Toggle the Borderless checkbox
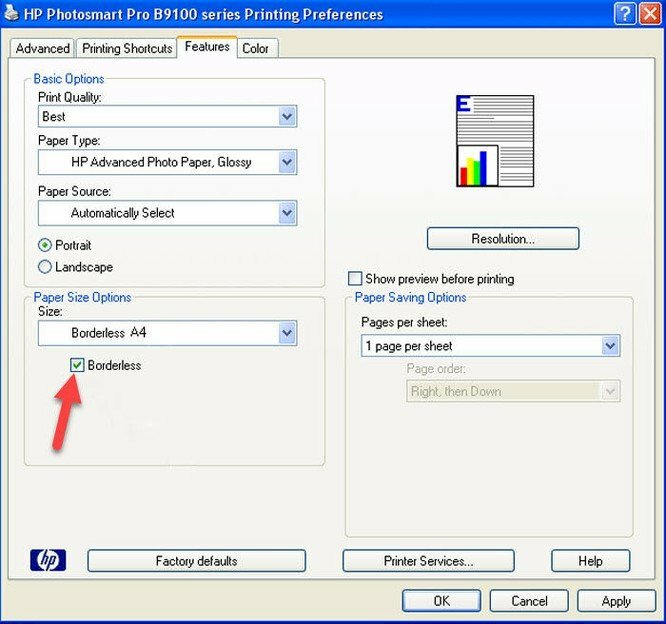The width and height of the screenshot is (666, 624). tap(77, 366)
